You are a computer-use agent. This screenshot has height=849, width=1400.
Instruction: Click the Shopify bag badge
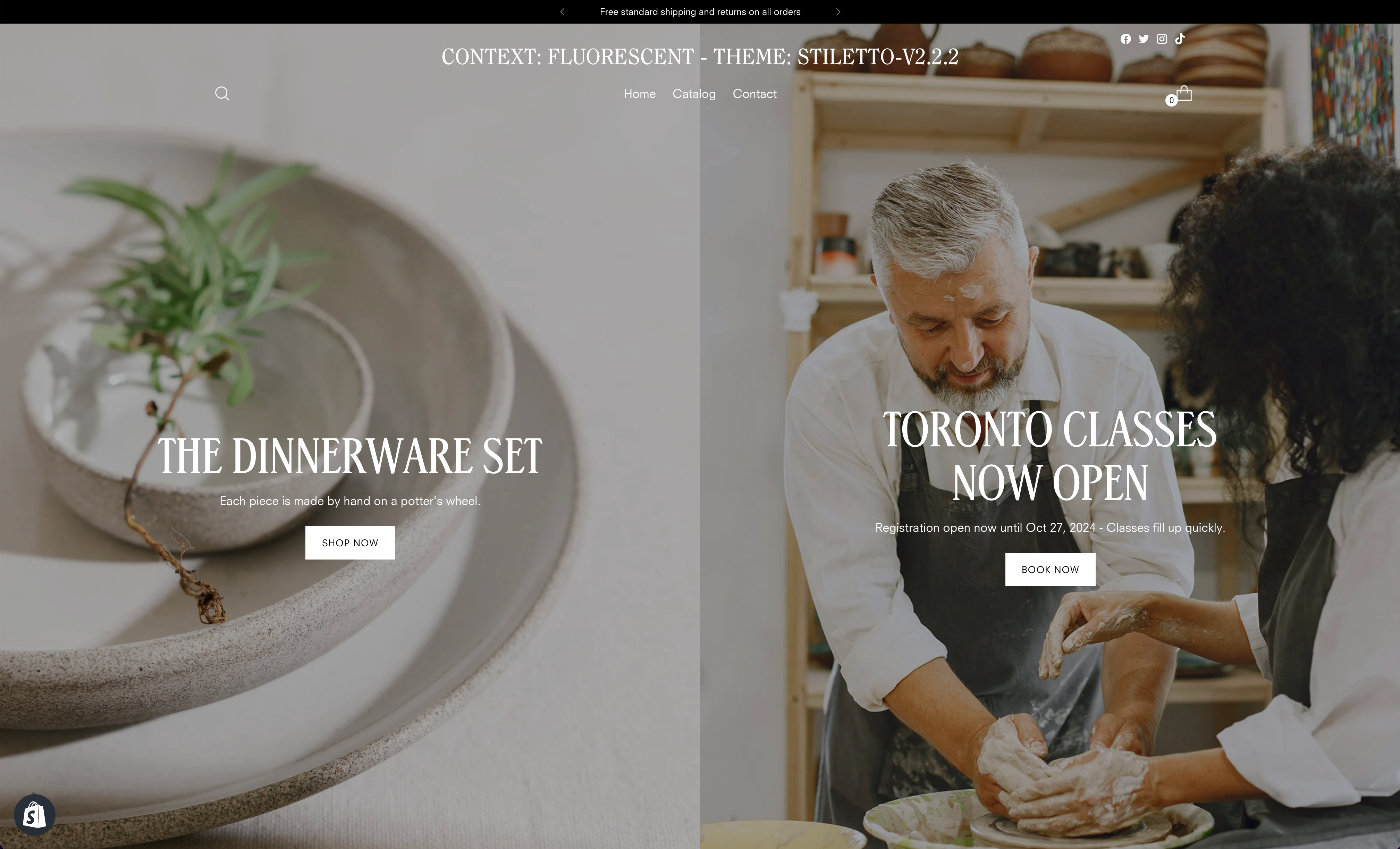click(35, 814)
